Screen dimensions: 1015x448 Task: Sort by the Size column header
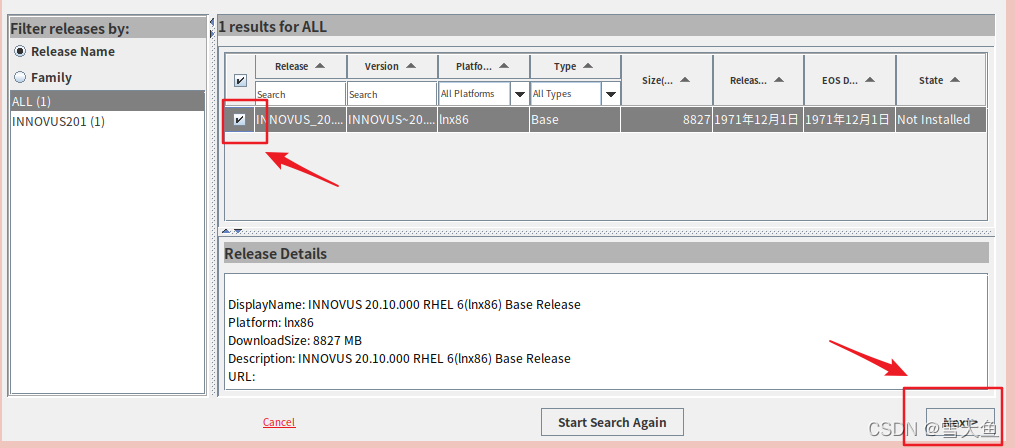pyautogui.click(x=667, y=80)
